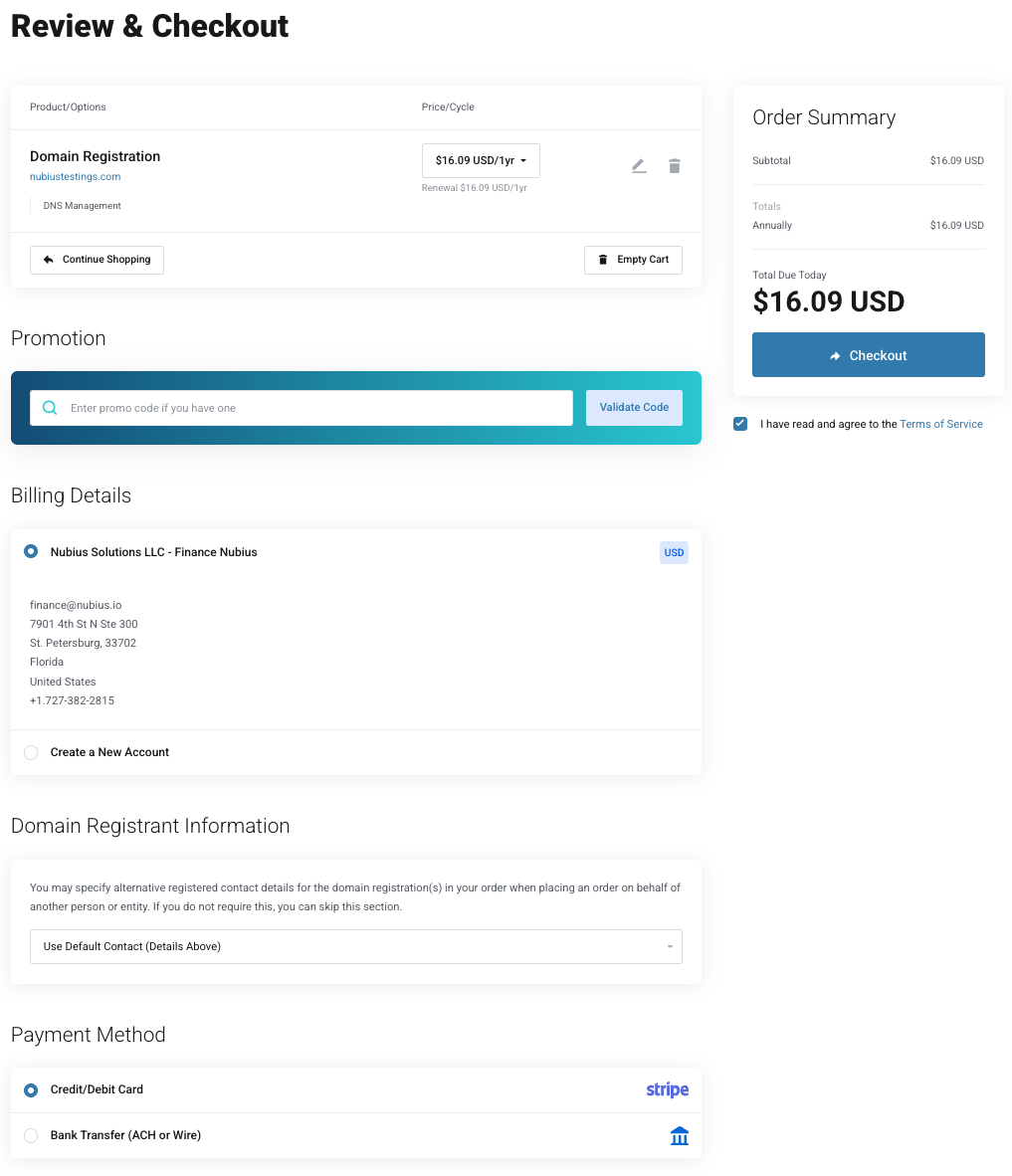Select the Nubius Solutions LLC billing account

point(31,551)
